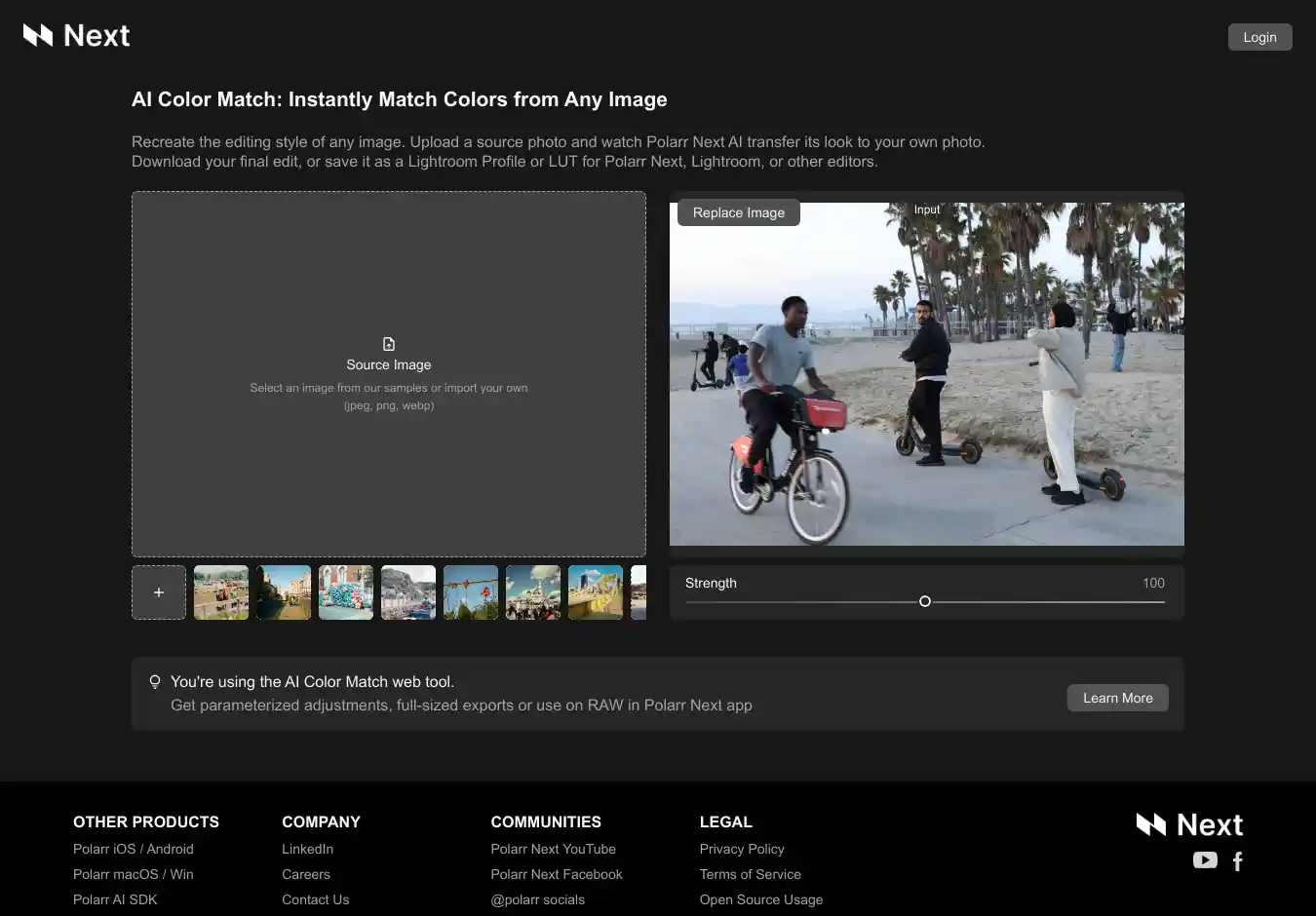Screen dimensions: 1316x916
Task: Click the plus button to add sample image
Action: 159,592
